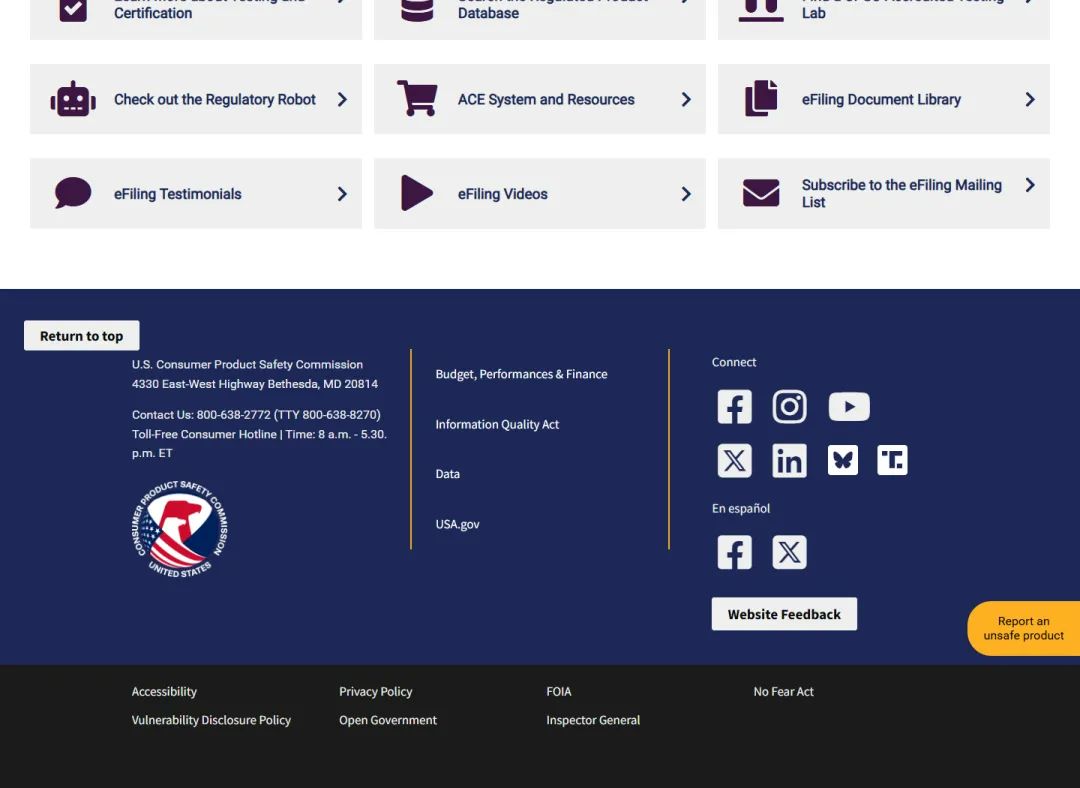Open Vulnerability Disclosure Policy link
This screenshot has height=788, width=1080.
[x=211, y=720]
